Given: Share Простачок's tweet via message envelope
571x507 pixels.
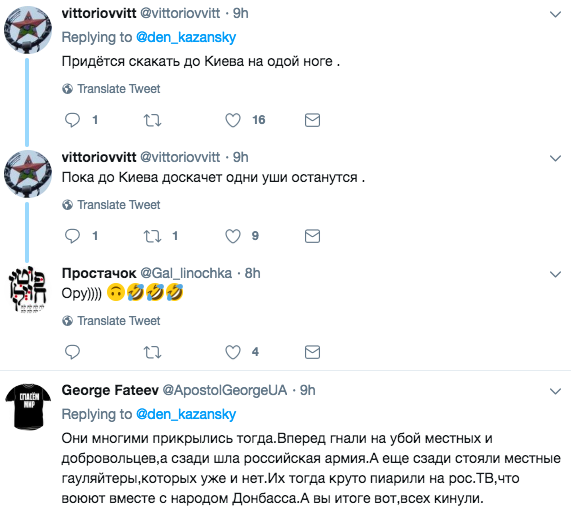Looking at the screenshot, I should pyautogui.click(x=312, y=352).
